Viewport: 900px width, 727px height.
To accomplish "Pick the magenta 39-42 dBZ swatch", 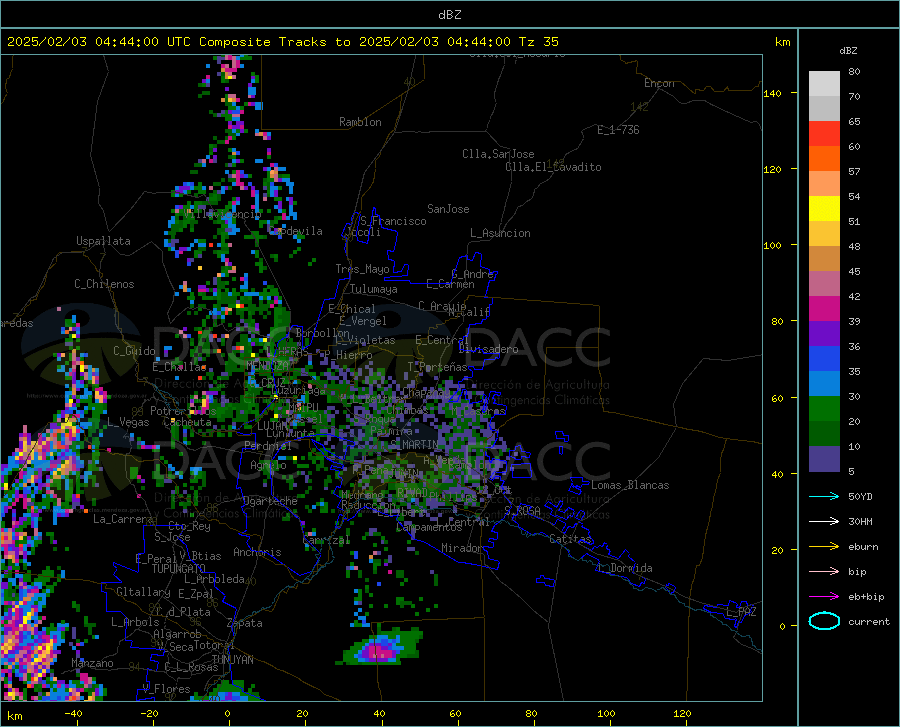I will coord(824,309).
